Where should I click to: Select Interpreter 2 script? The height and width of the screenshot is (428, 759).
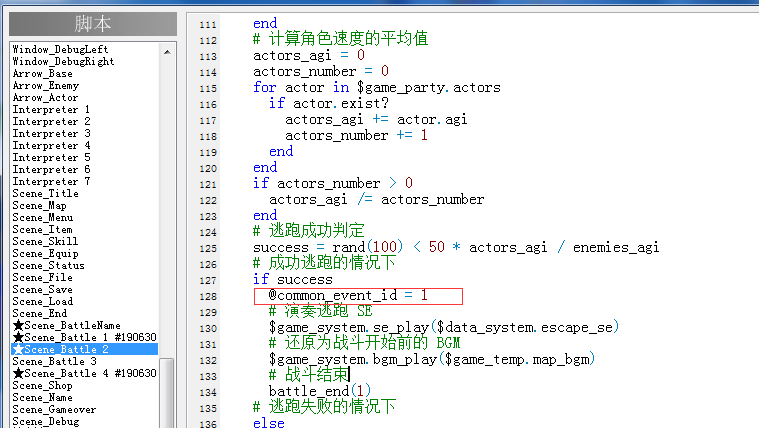pos(51,122)
